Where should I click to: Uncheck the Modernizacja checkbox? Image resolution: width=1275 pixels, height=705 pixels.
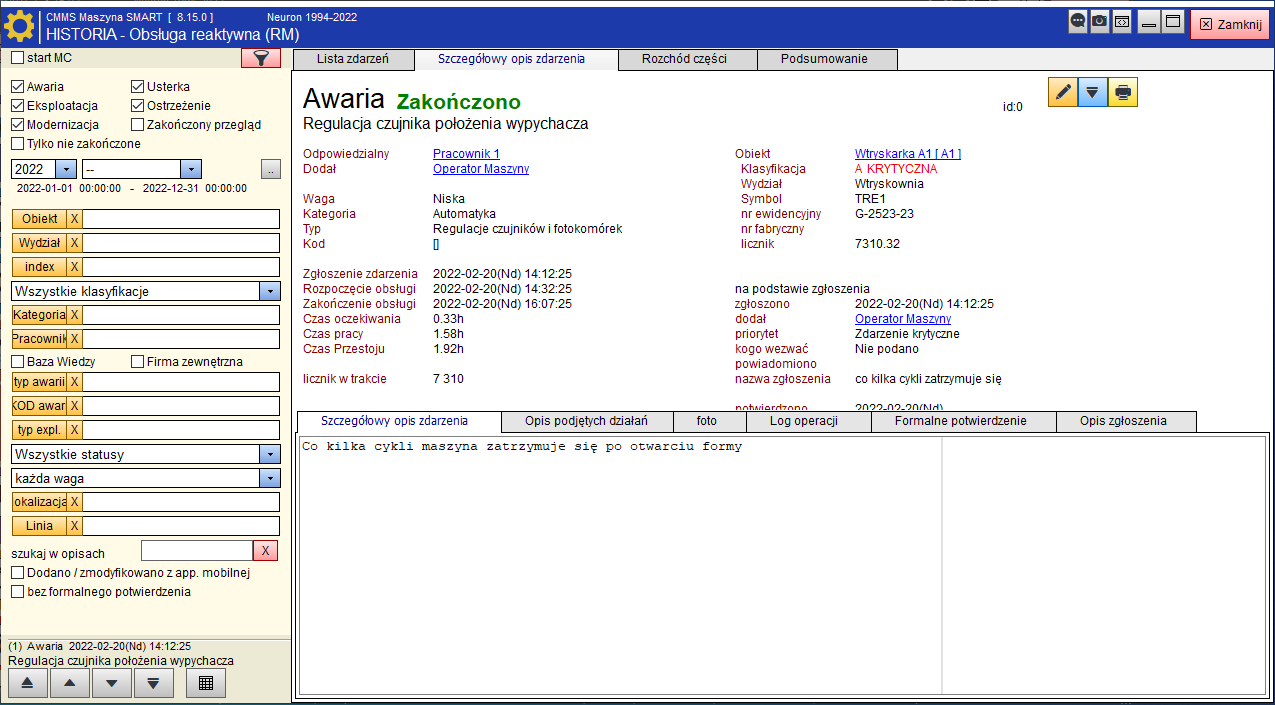click(18, 125)
